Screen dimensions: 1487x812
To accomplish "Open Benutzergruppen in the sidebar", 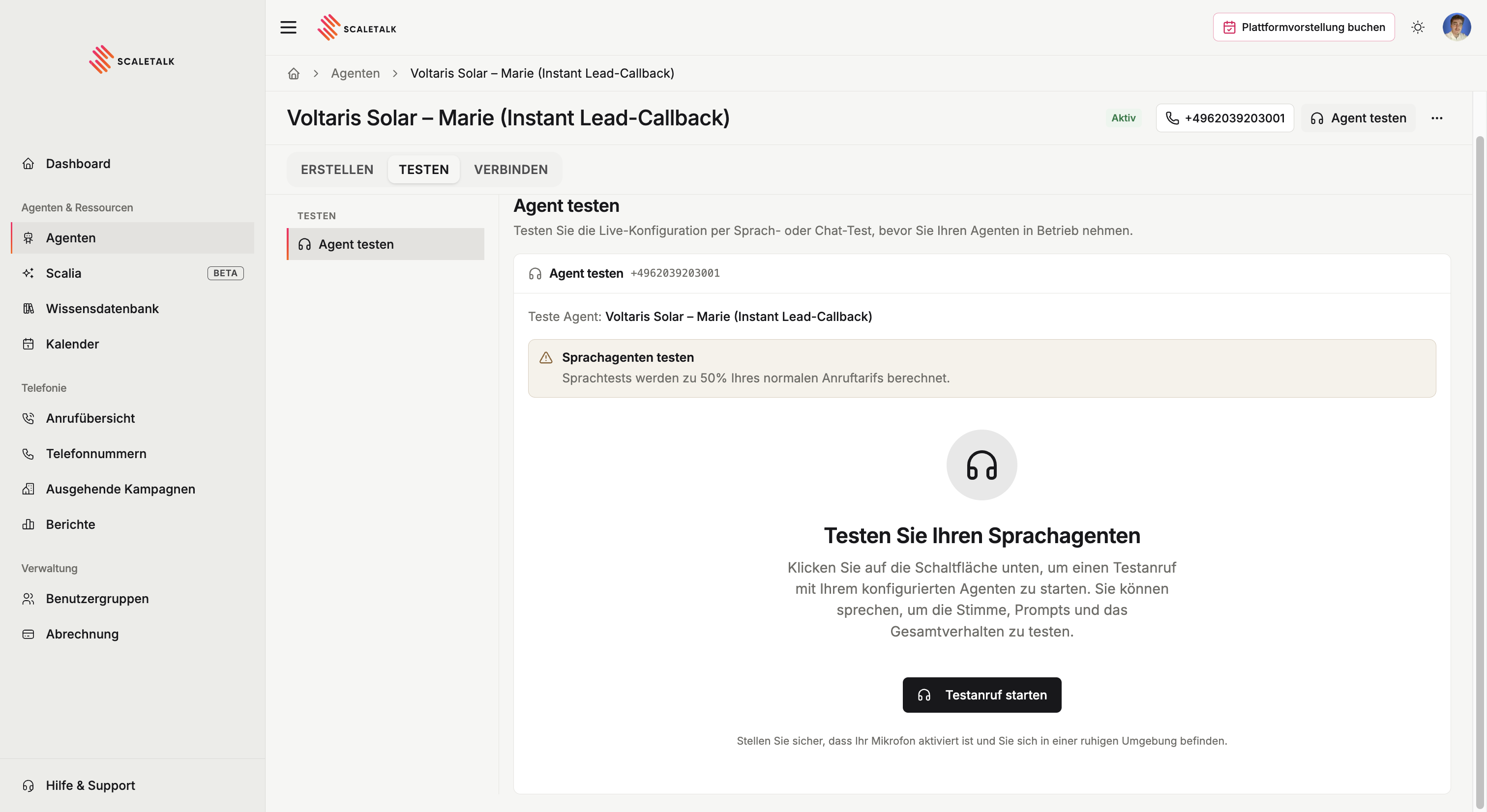I will [132, 599].
